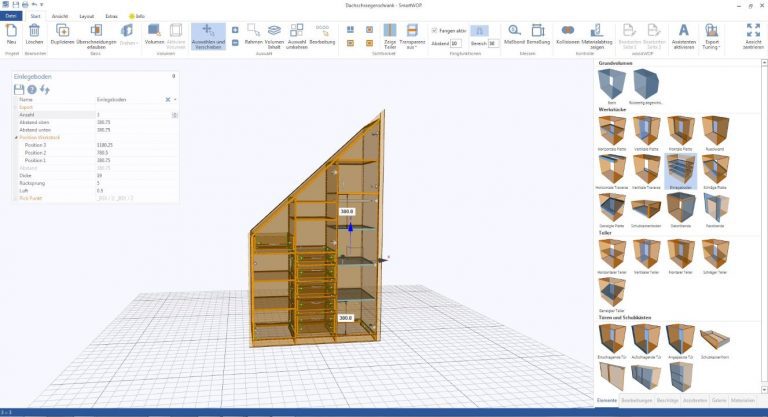
Task: Toggle the Volumen display button
Action: tap(154, 33)
